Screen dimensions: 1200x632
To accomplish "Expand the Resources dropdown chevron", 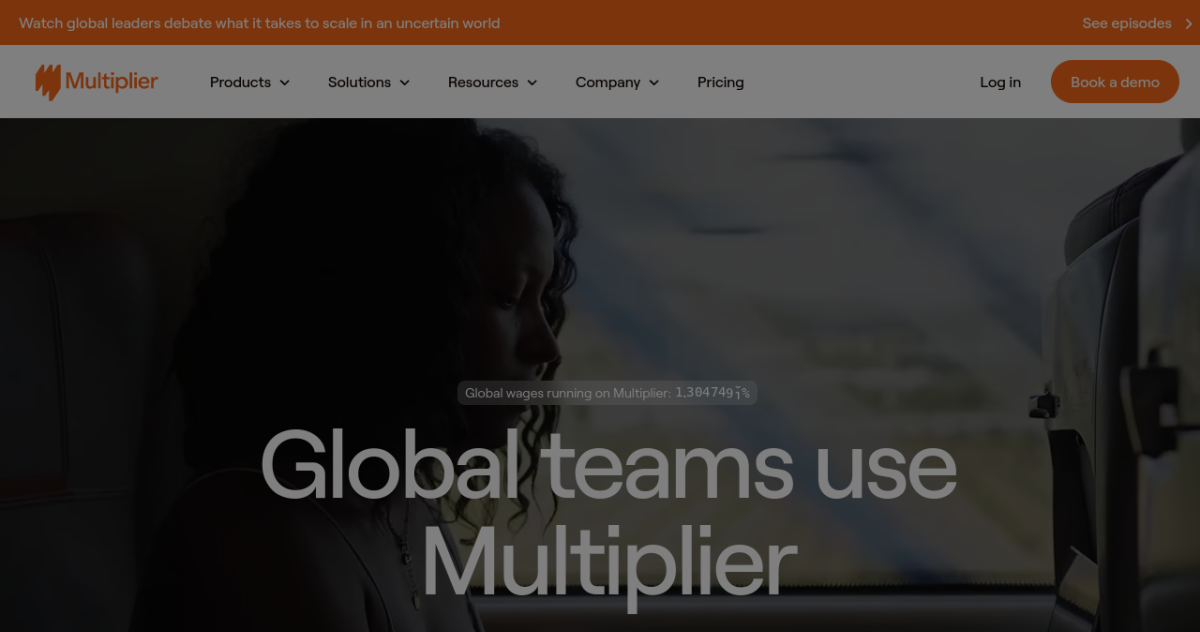I will point(532,83).
